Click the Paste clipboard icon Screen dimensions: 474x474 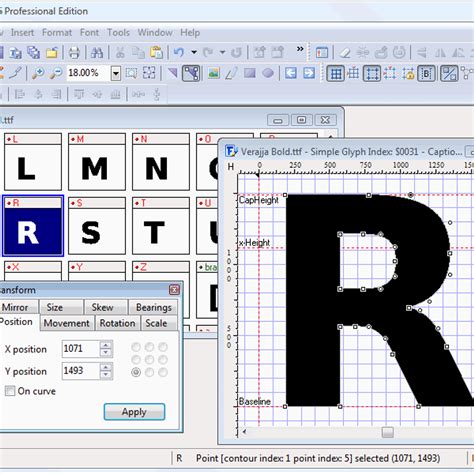(x=156, y=53)
